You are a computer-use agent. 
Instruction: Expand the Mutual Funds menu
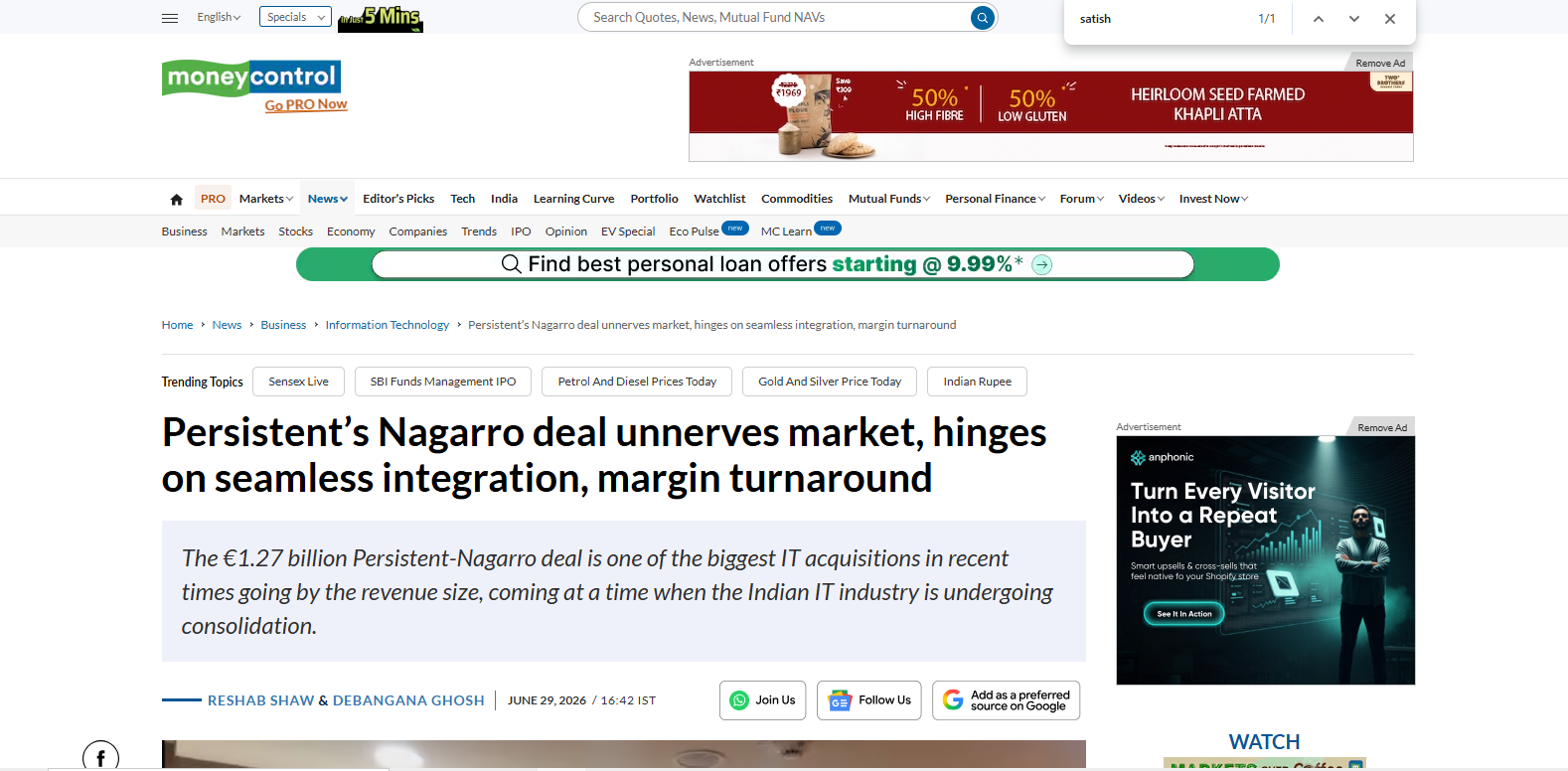[889, 199]
